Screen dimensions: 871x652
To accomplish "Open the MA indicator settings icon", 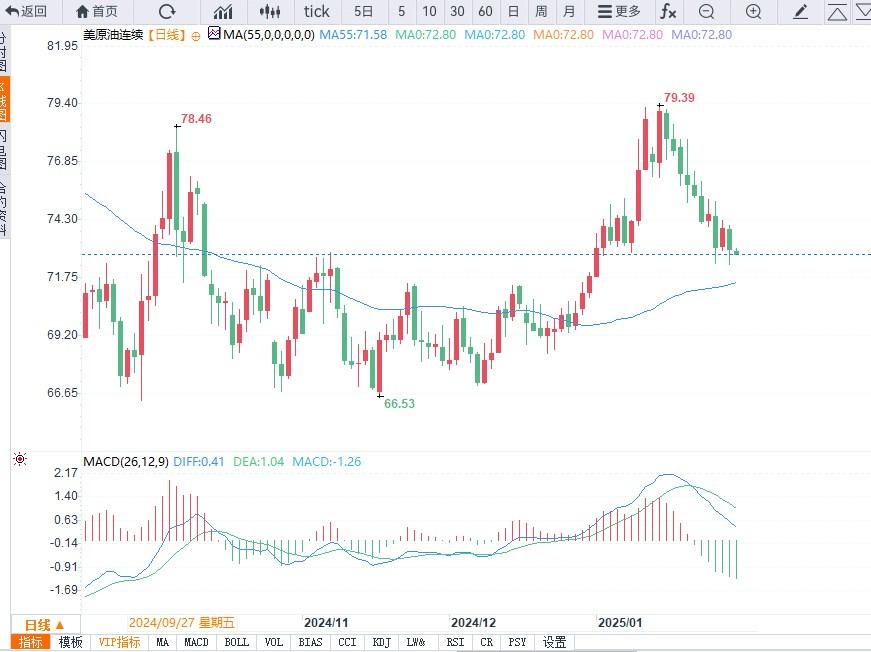I will (x=214, y=34).
